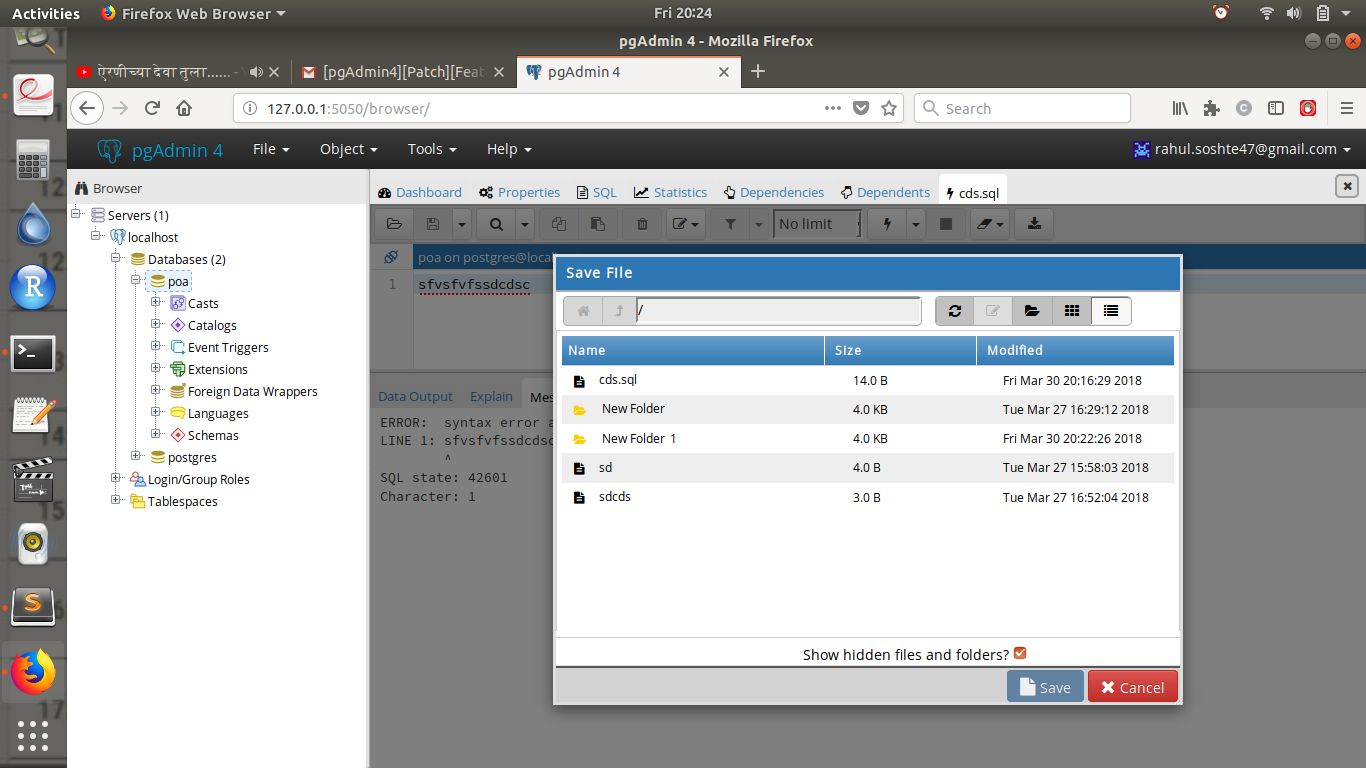Toggle Show hidden files and folders checkbox
This screenshot has height=768, width=1366.
[x=1020, y=654]
